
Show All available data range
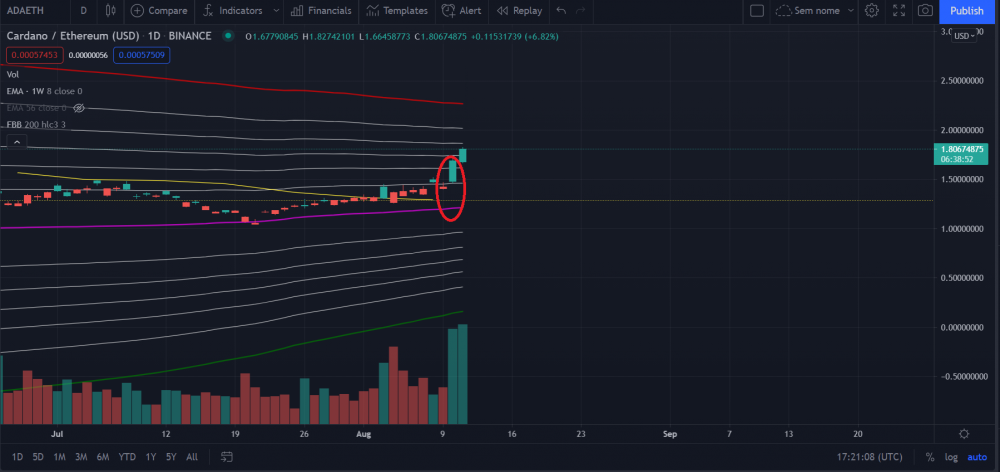tap(191, 457)
